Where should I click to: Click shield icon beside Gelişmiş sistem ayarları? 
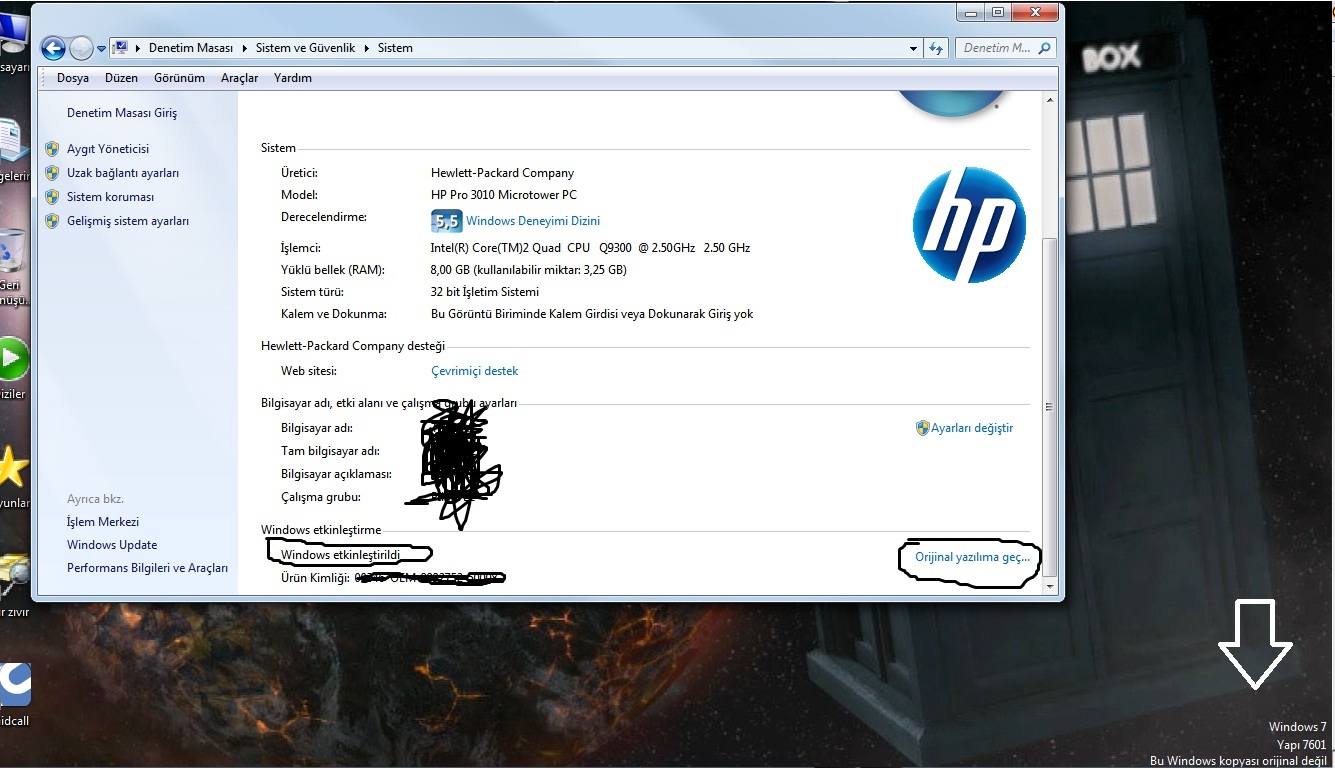(x=52, y=221)
